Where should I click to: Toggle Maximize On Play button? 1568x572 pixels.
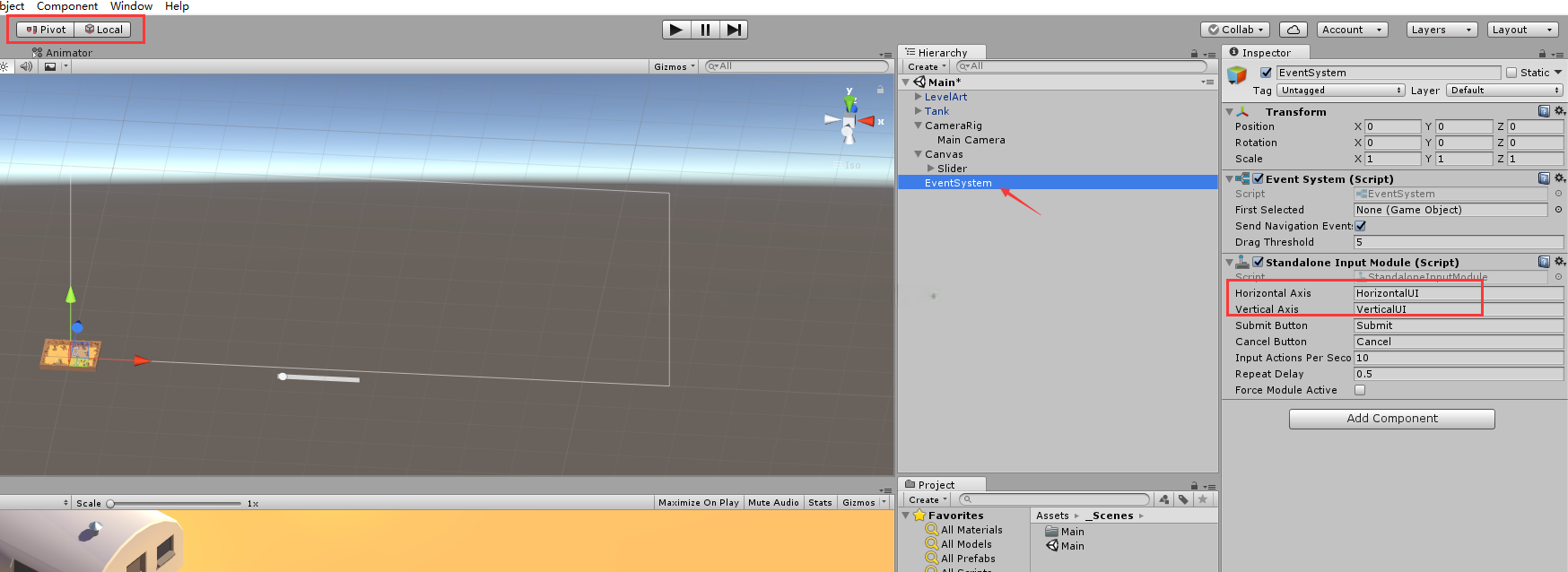pyautogui.click(x=699, y=503)
